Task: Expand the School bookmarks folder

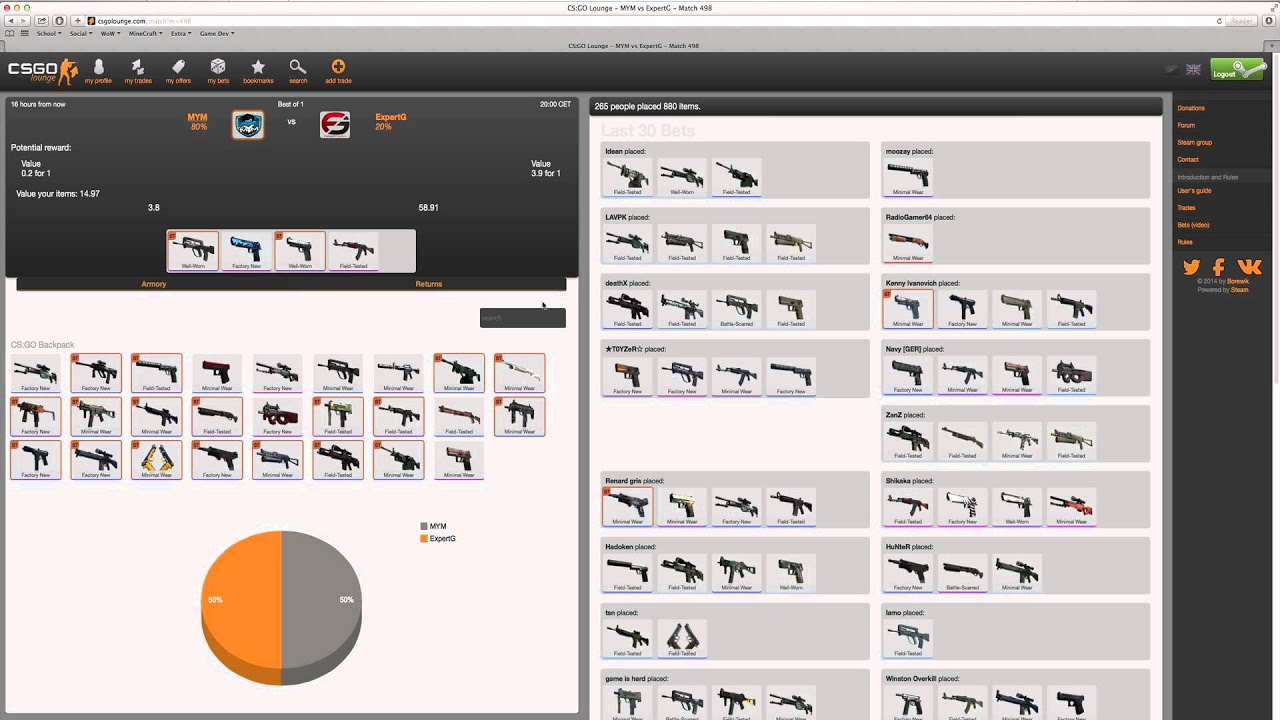Action: click(48, 33)
